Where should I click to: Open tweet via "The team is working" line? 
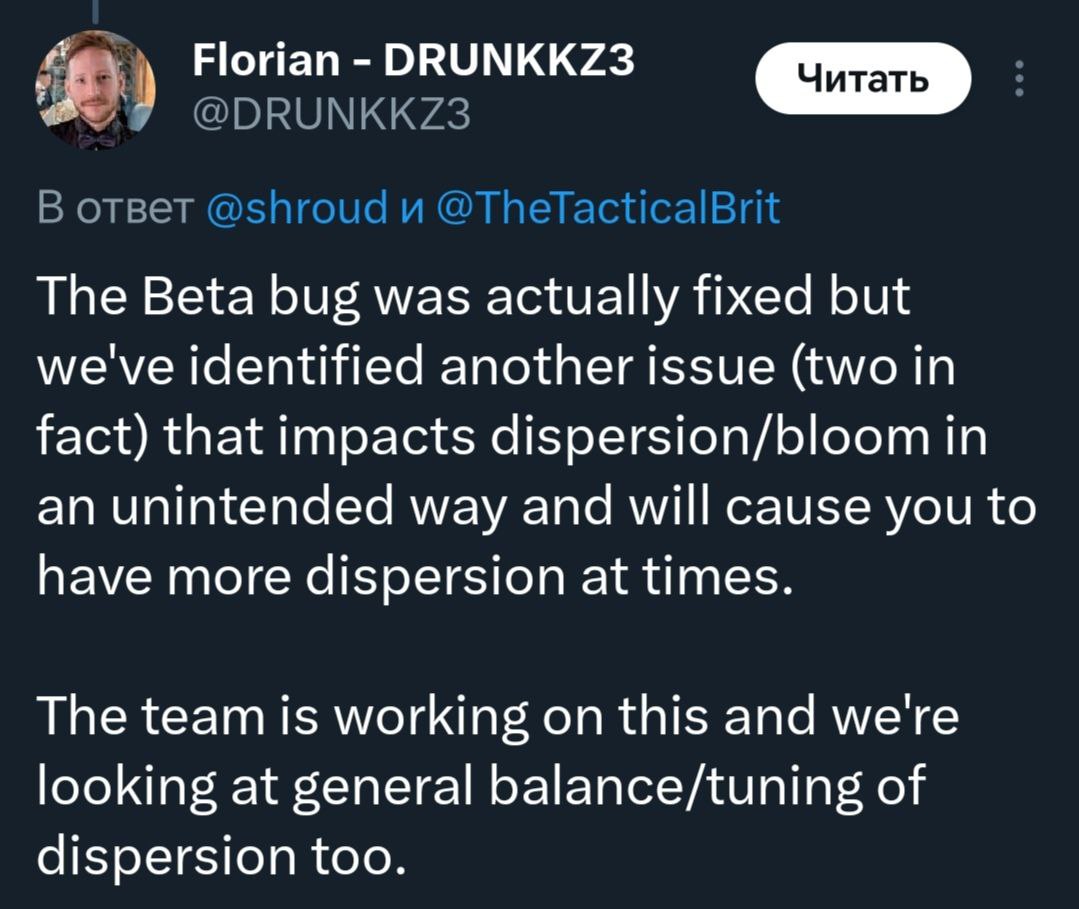tap(496, 719)
